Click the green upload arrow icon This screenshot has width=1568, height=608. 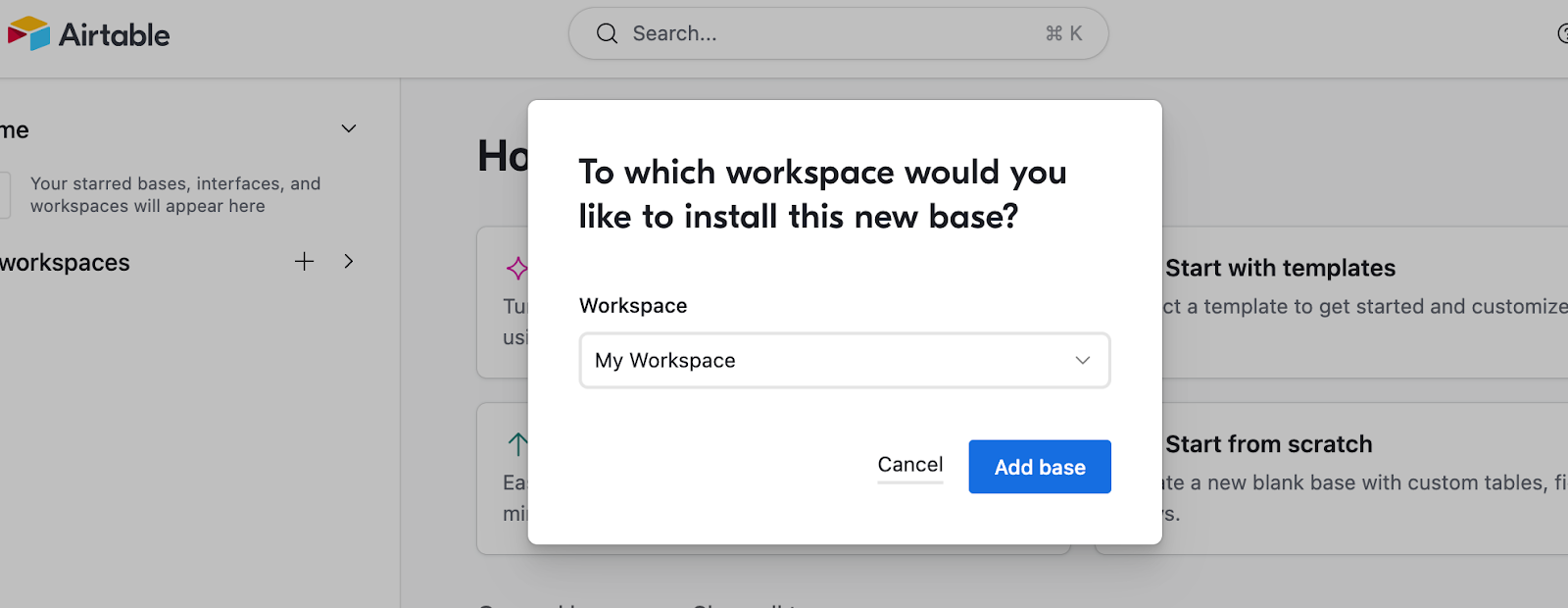(517, 444)
